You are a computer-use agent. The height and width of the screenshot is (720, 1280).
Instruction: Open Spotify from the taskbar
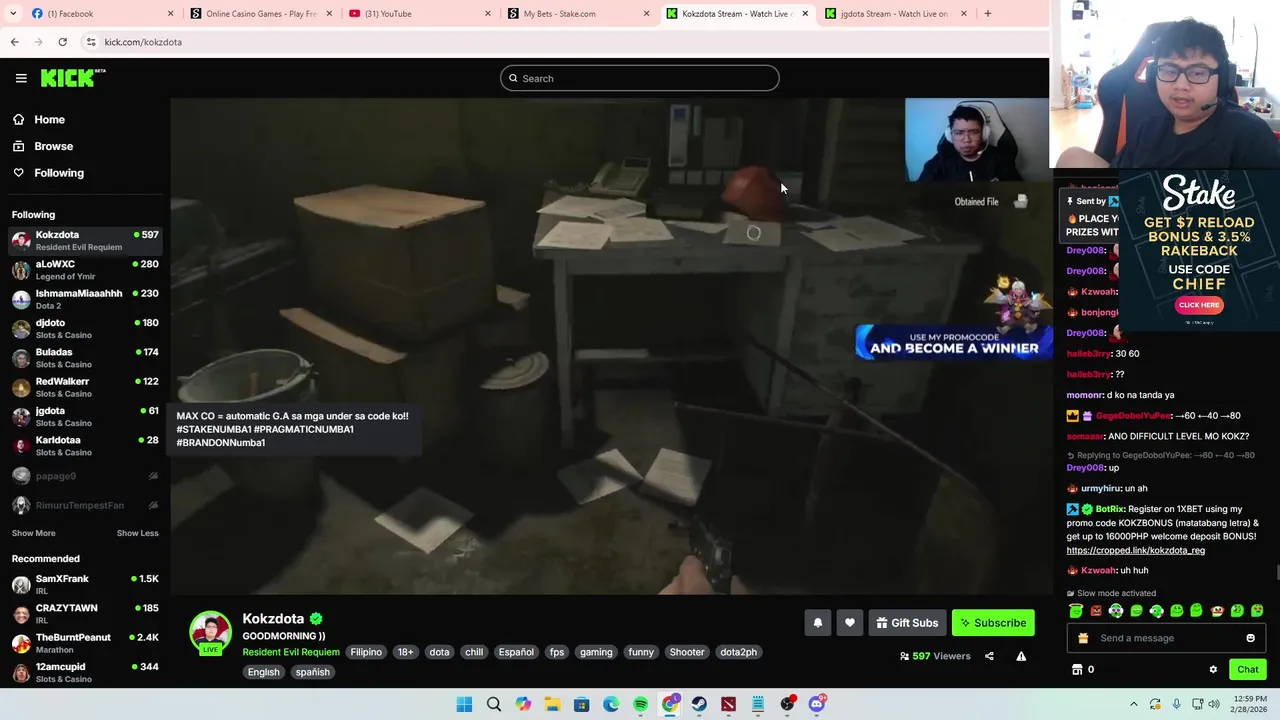click(x=640, y=705)
